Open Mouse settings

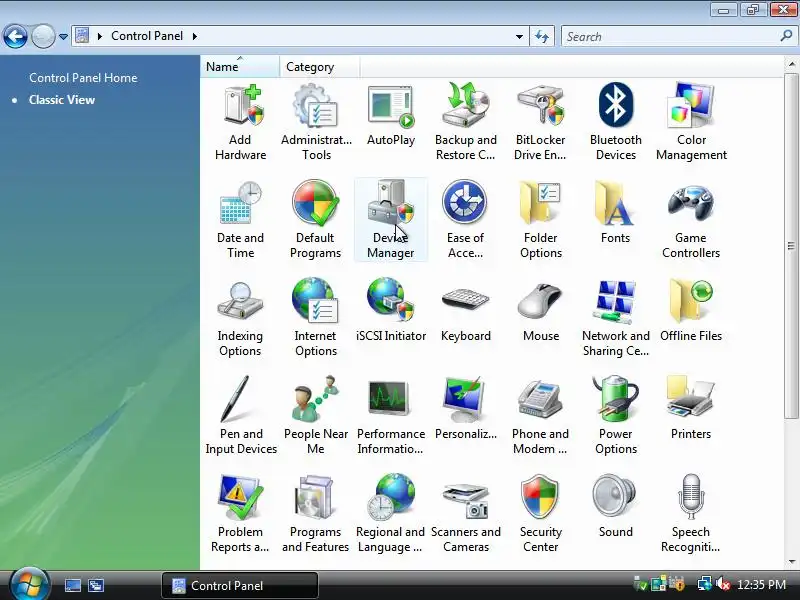[x=541, y=311]
